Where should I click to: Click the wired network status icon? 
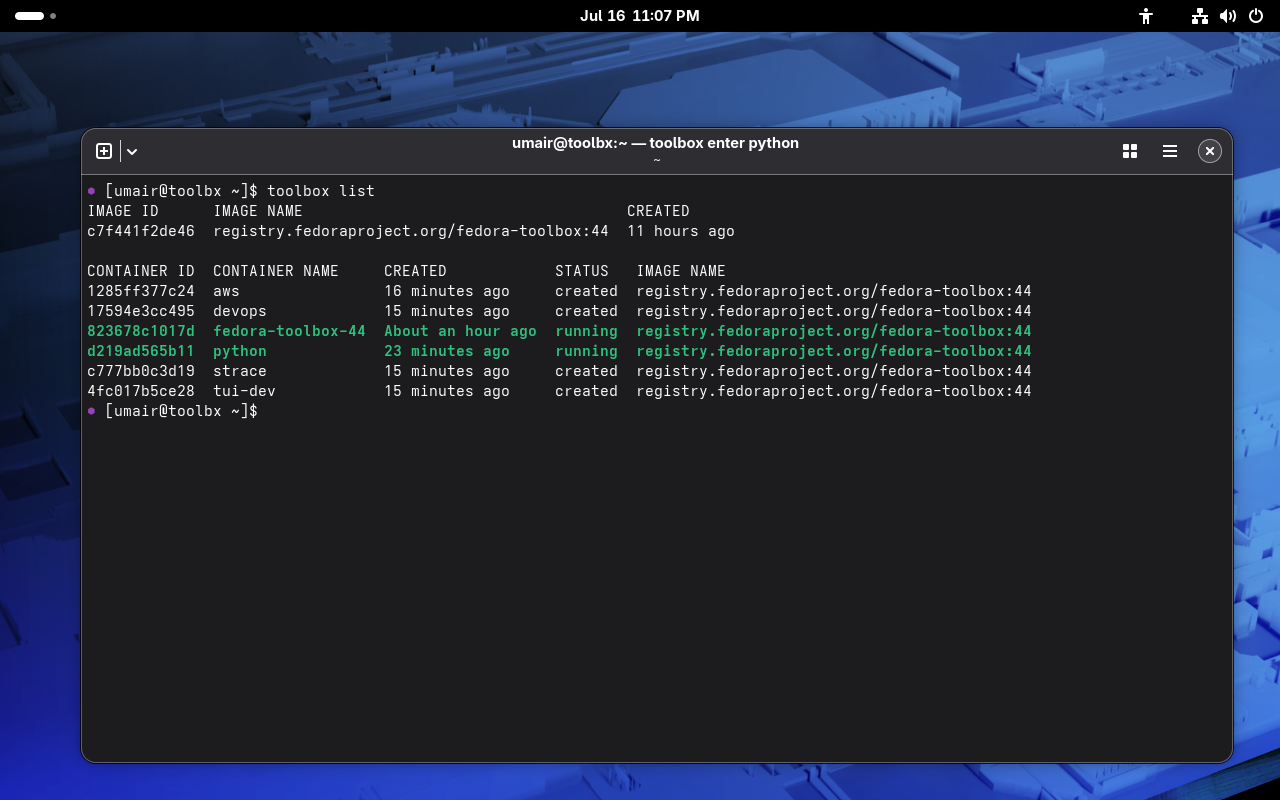pos(1200,16)
